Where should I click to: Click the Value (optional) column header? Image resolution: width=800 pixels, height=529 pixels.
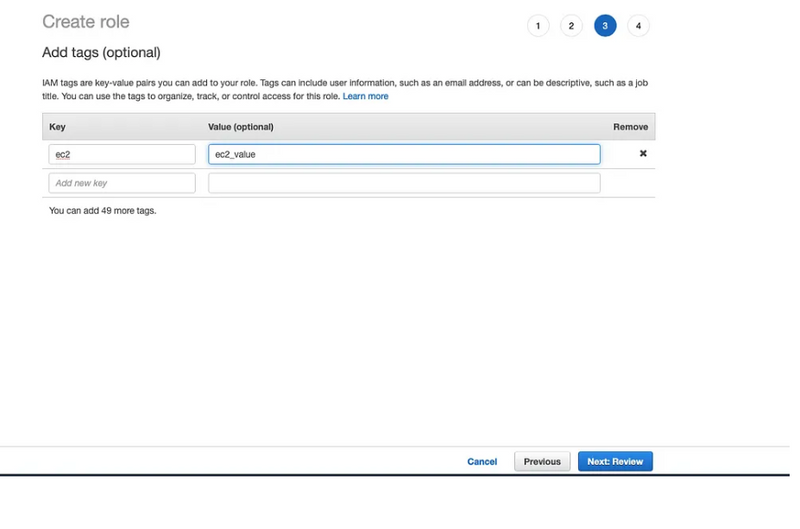[x=241, y=127]
